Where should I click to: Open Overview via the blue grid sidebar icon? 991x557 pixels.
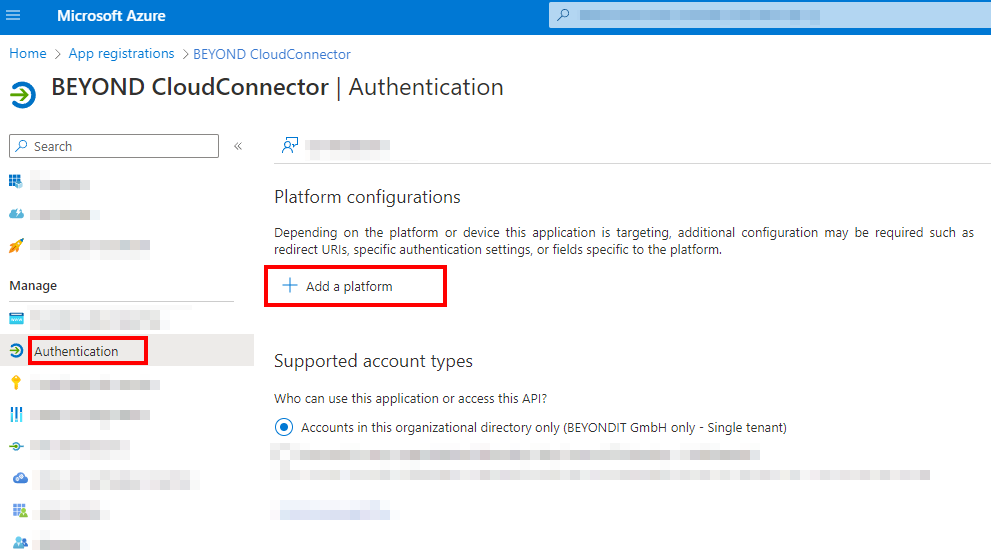click(x=16, y=182)
